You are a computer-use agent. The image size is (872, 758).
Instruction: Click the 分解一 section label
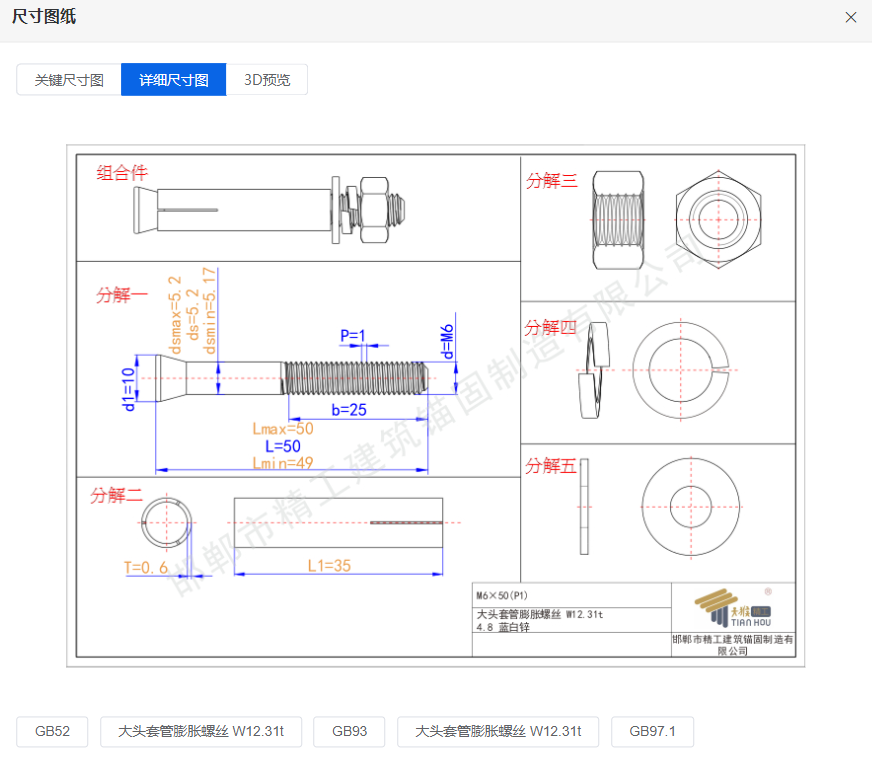tap(122, 295)
